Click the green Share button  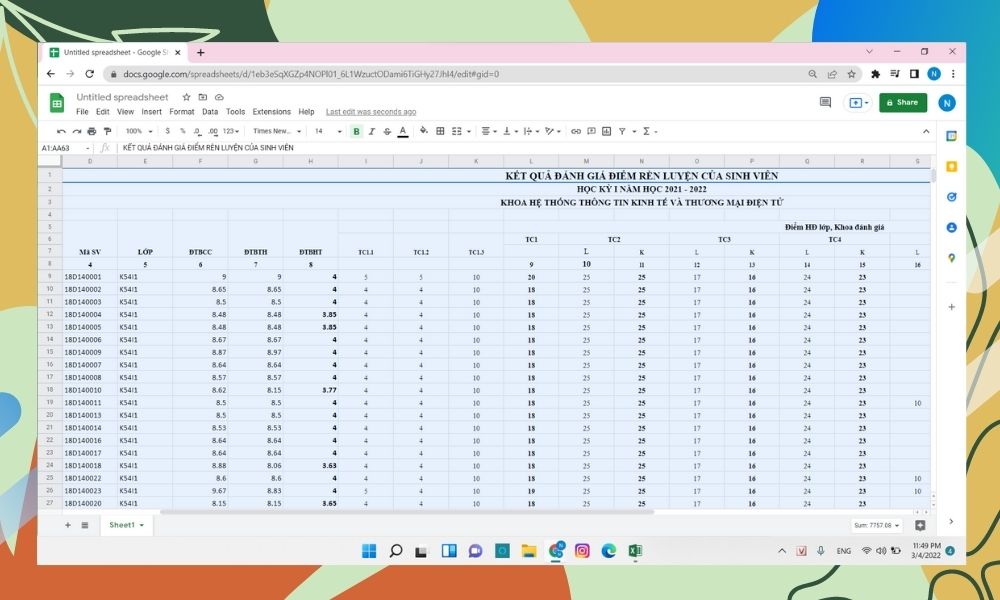(x=902, y=102)
